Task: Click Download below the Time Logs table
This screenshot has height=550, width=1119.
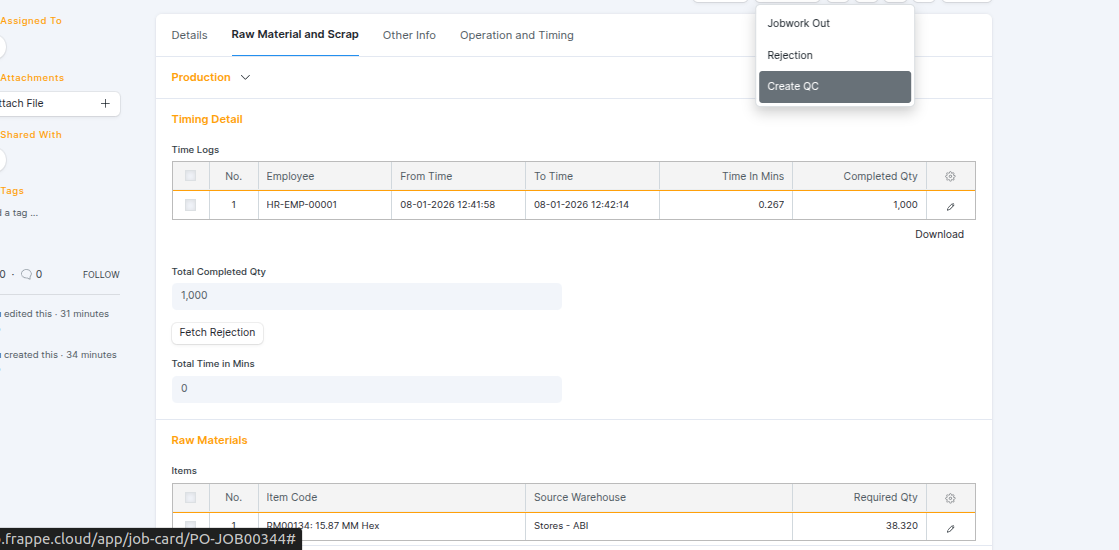Action: pos(939,234)
